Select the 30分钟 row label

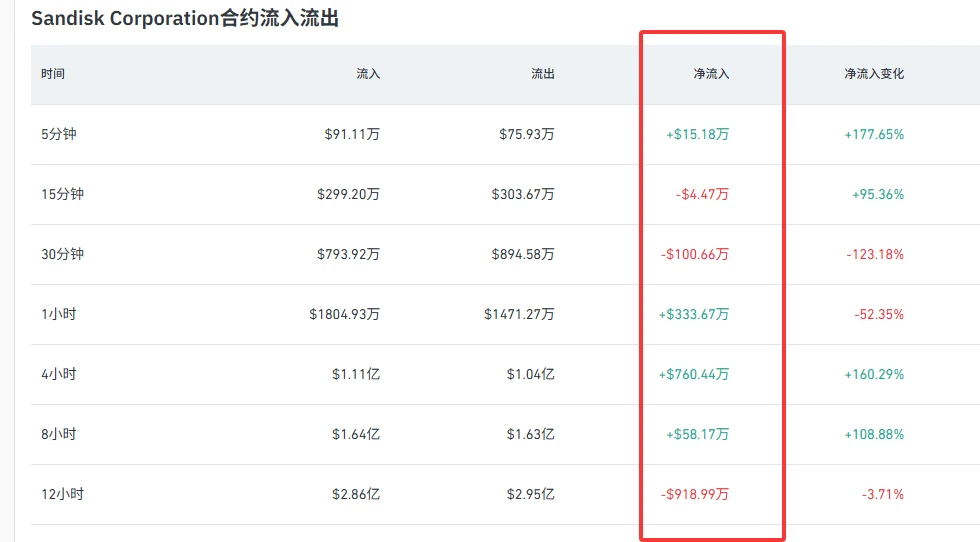coord(62,254)
